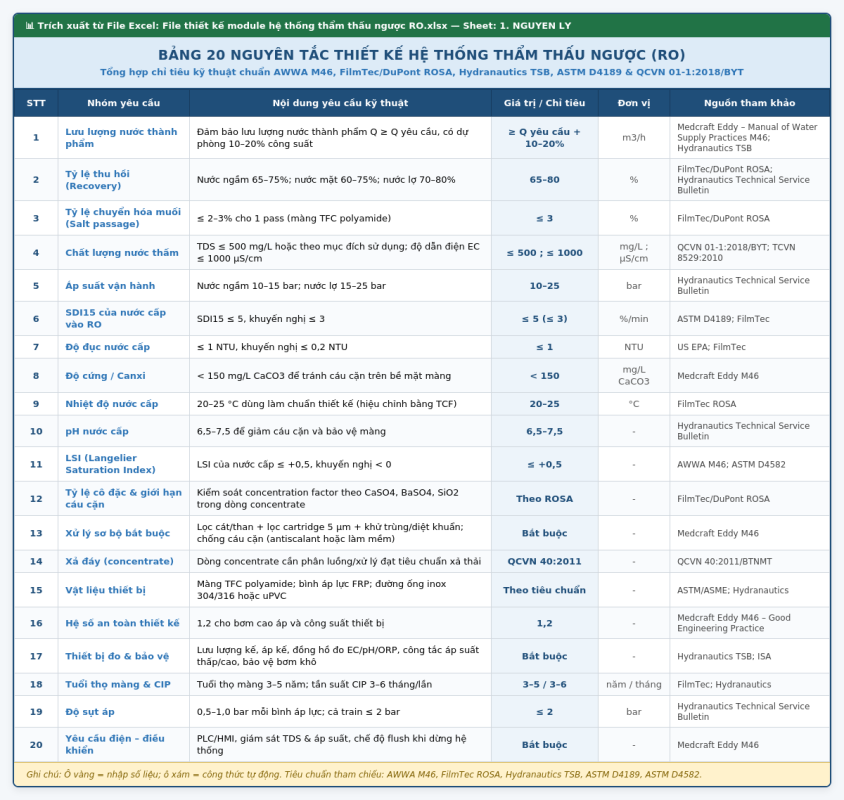Select the subtitle starting "Tổng hợp chỉ tiêu kỹ thuật"
The height and width of the screenshot is (800, 844).
pos(421,72)
